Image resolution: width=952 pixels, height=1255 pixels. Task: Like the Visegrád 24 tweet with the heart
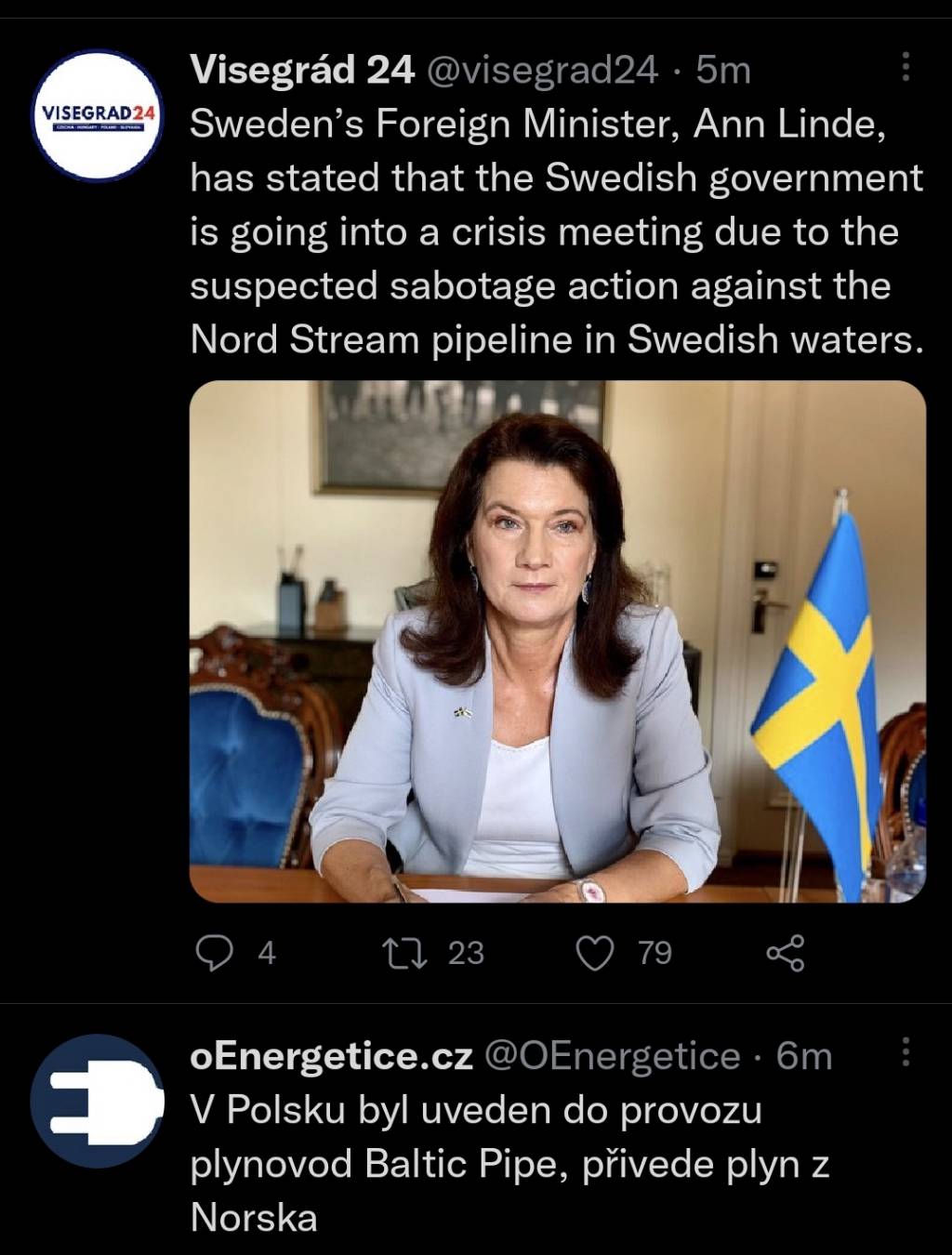tap(596, 953)
